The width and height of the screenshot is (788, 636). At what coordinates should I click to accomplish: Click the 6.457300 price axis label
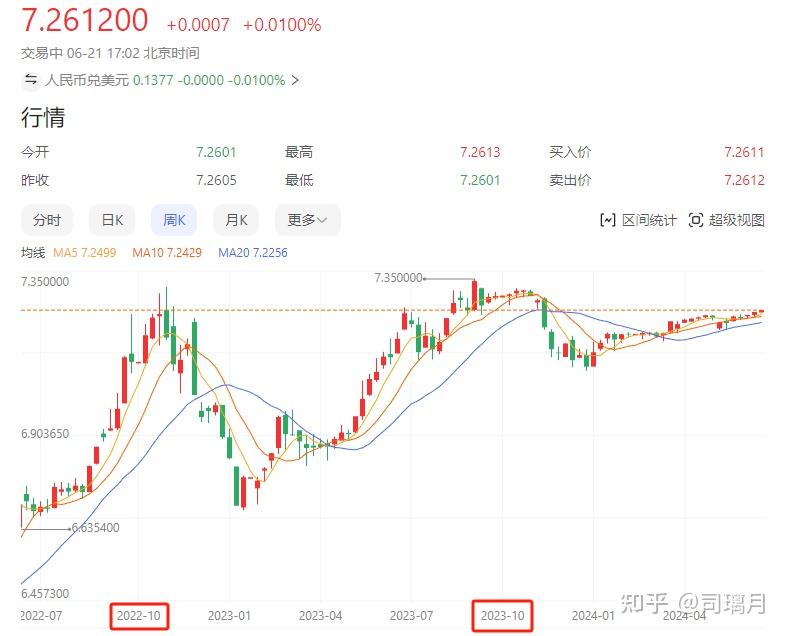click(45, 594)
